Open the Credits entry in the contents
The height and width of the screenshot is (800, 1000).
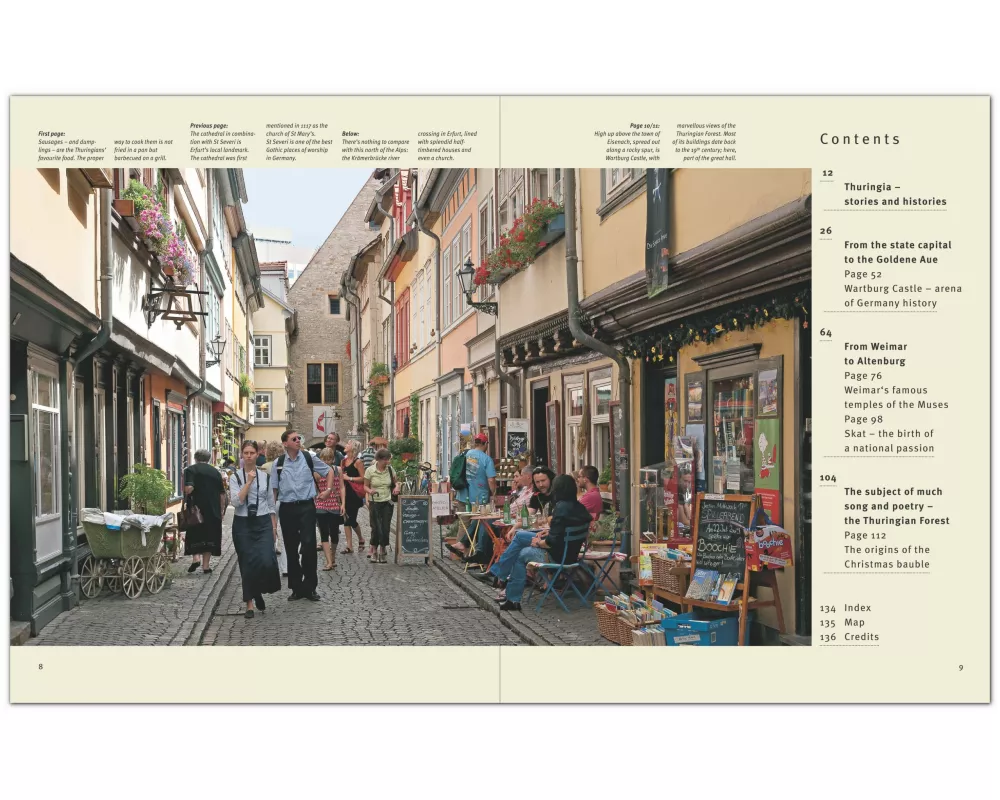(x=860, y=637)
